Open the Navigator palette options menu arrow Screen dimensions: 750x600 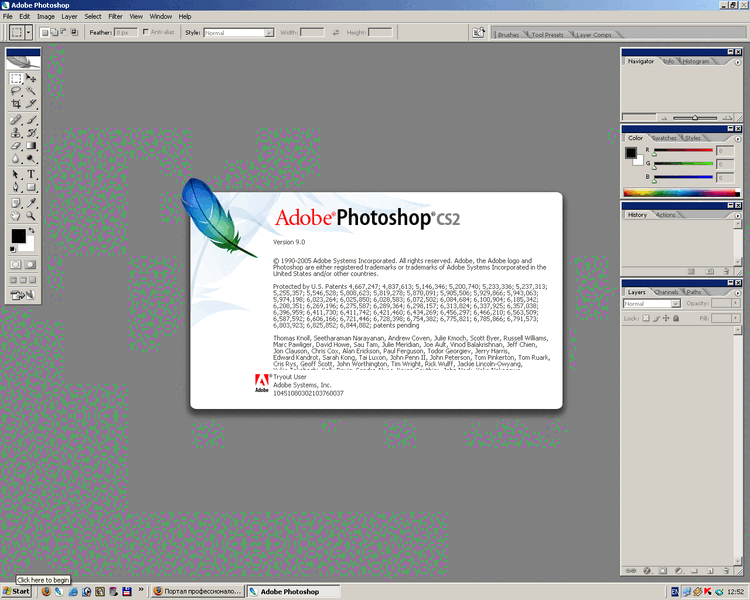pyautogui.click(x=737, y=63)
